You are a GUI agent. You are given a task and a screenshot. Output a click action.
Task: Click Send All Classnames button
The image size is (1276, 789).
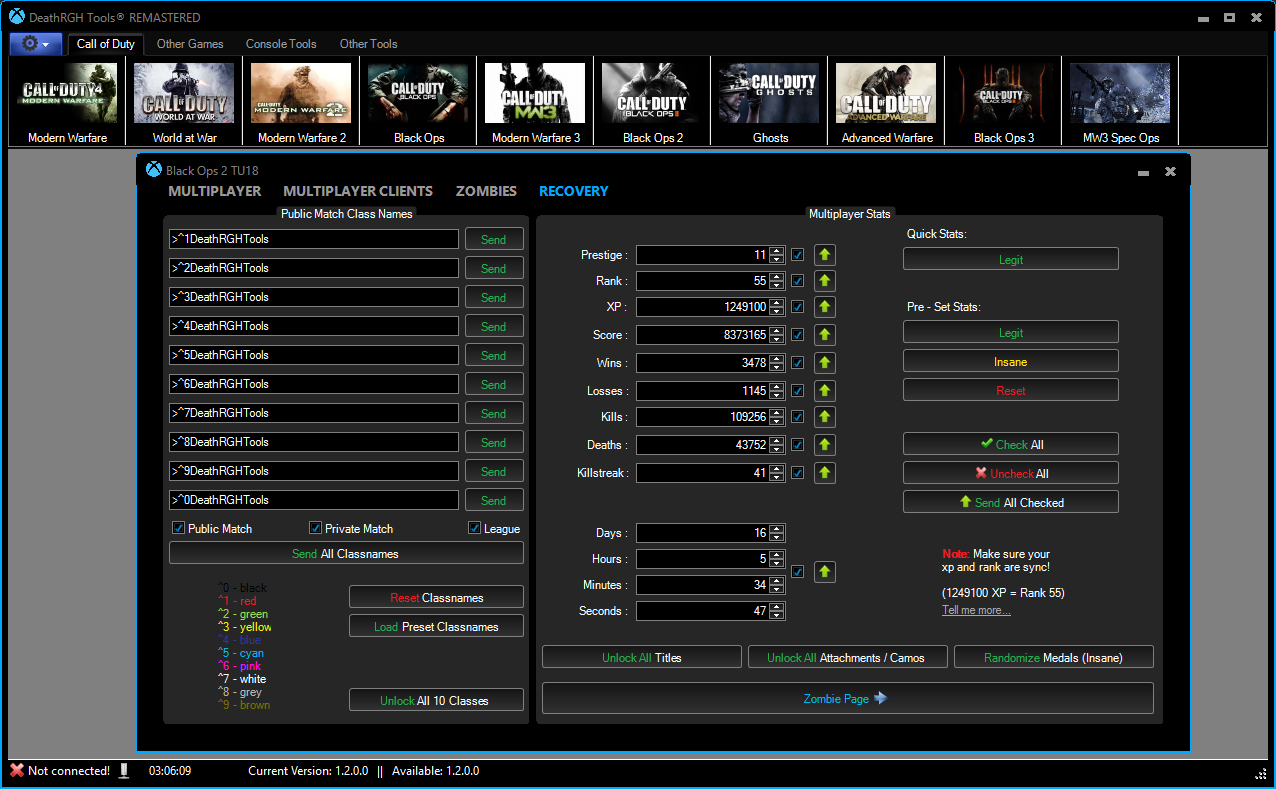tap(346, 553)
